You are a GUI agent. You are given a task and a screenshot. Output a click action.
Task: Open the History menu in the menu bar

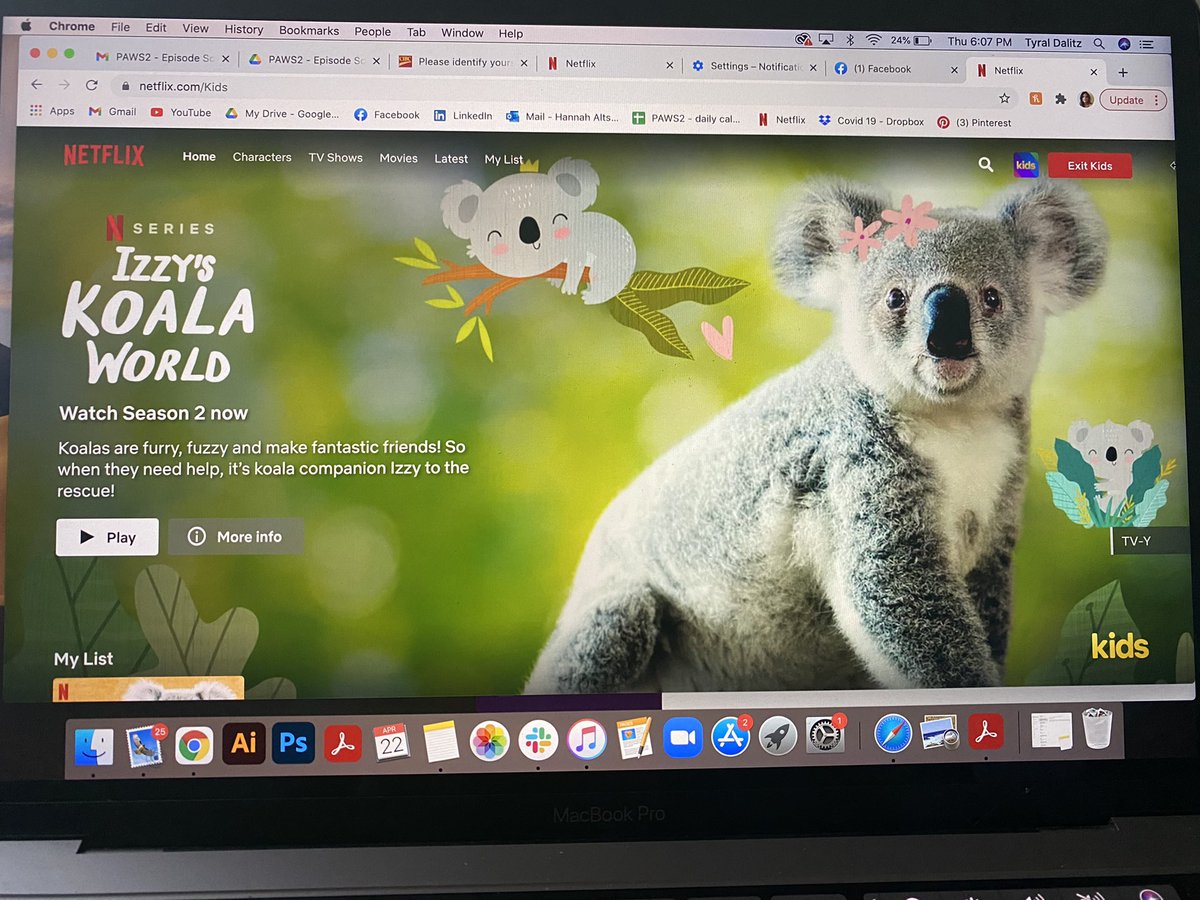pos(244,30)
